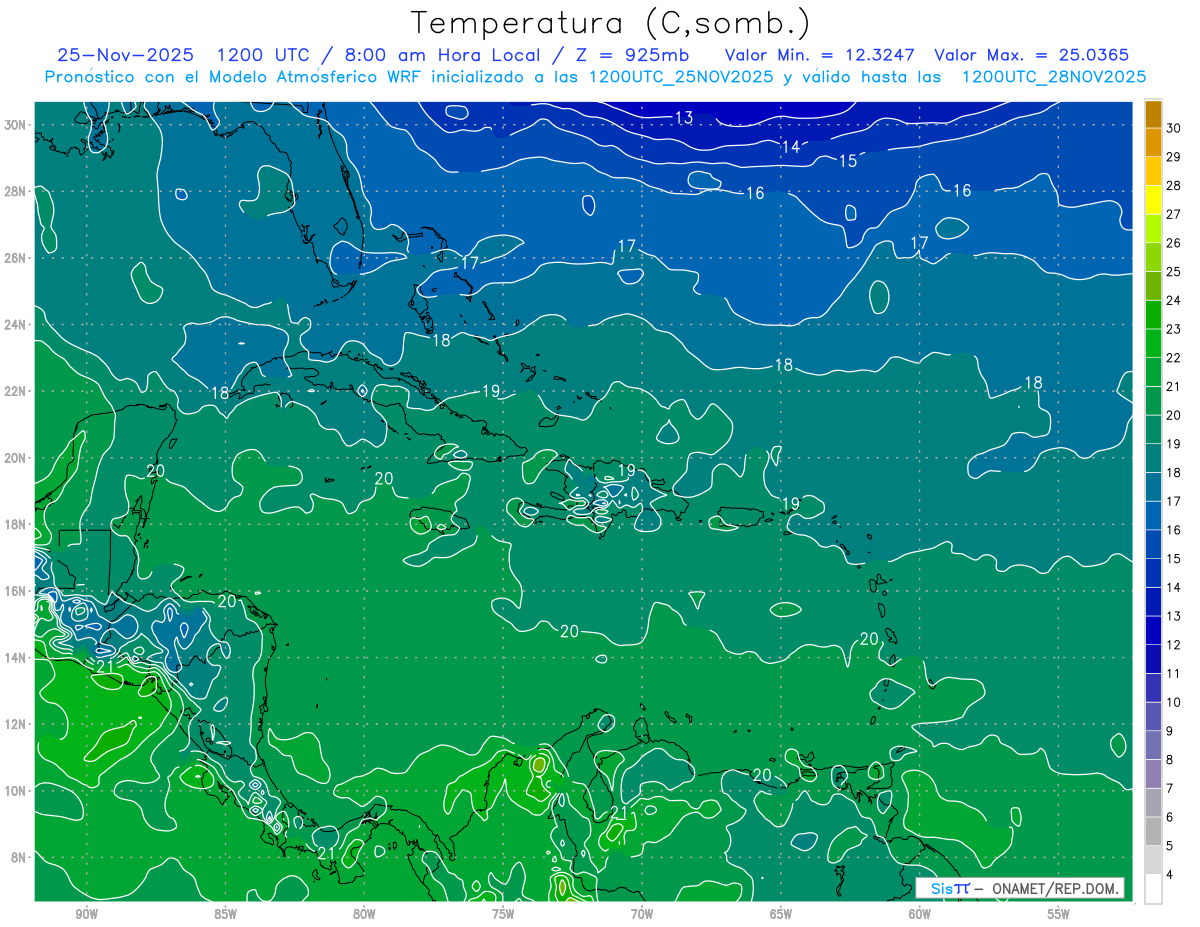Click the '70W' longitude axis label
This screenshot has height=927, width=1200.
(642, 914)
